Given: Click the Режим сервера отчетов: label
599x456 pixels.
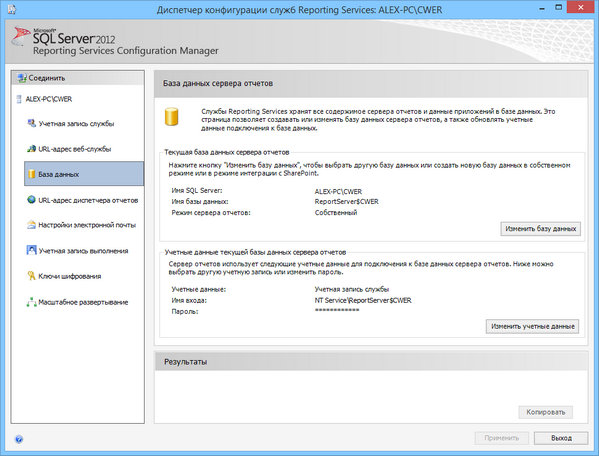Looking at the screenshot, I should 211,212.
